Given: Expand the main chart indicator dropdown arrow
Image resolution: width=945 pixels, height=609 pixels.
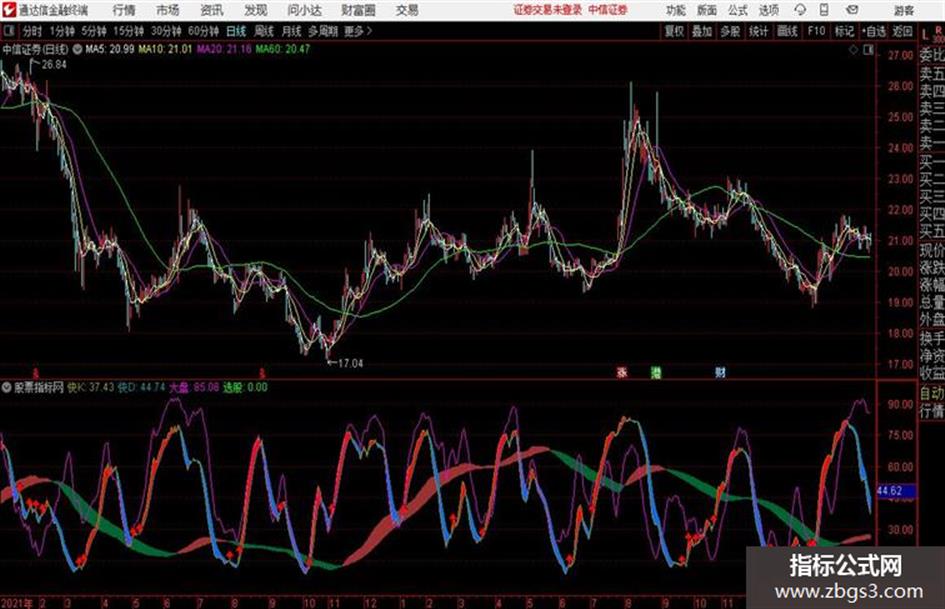Looking at the screenshot, I should pos(77,49).
